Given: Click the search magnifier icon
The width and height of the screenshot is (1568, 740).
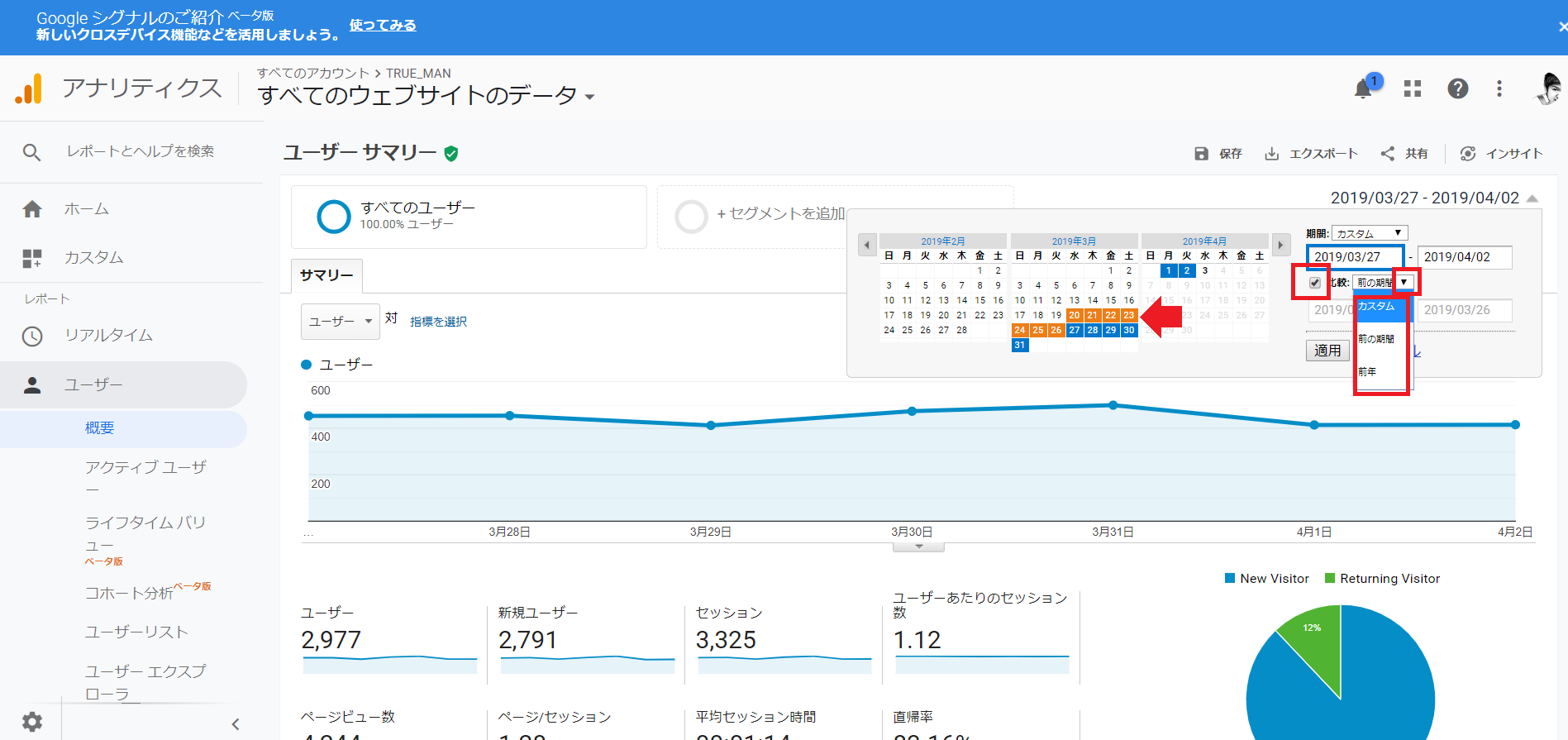Looking at the screenshot, I should (31, 152).
